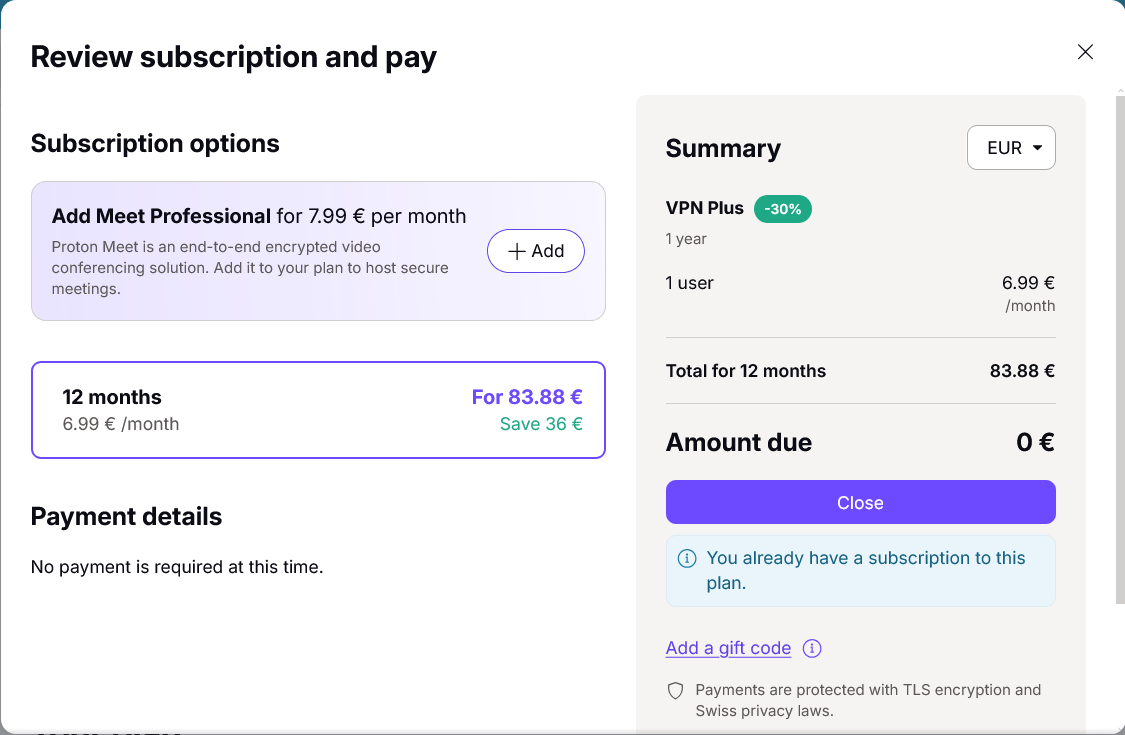Click the already have a subscription notice
Viewport: 1125px width, 735px height.
point(860,571)
